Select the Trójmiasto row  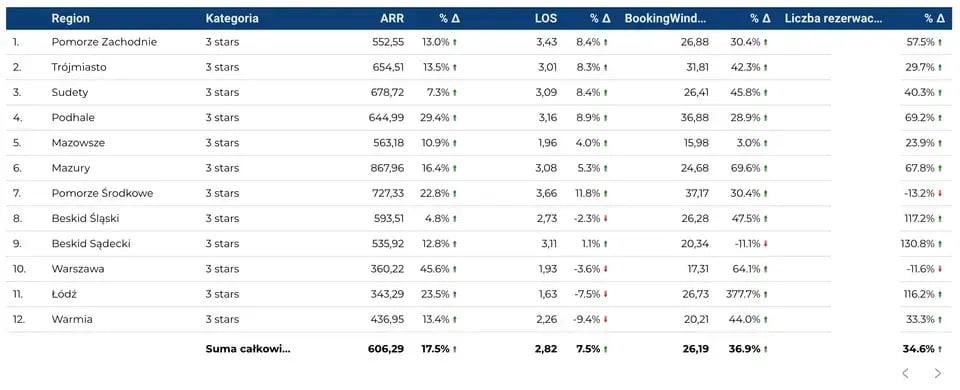coord(480,67)
